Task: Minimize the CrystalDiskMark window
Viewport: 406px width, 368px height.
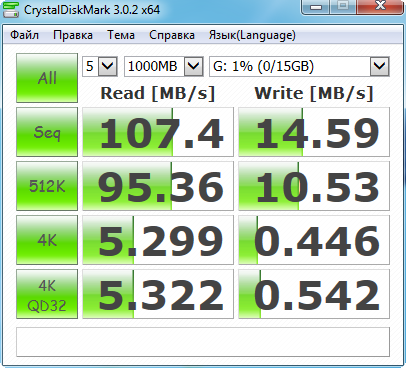Action: (x=316, y=7)
